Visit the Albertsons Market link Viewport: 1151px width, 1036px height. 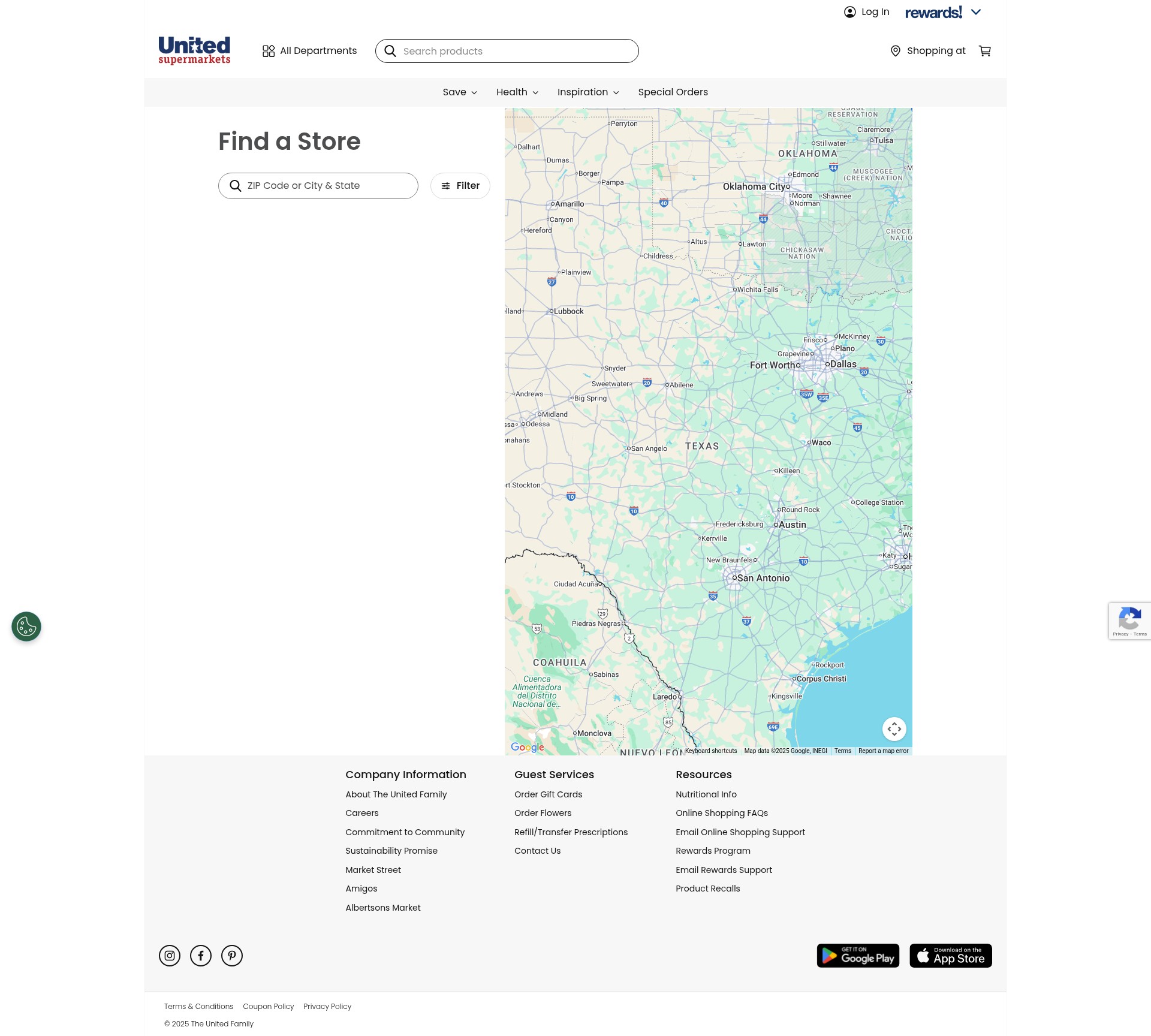click(x=383, y=908)
